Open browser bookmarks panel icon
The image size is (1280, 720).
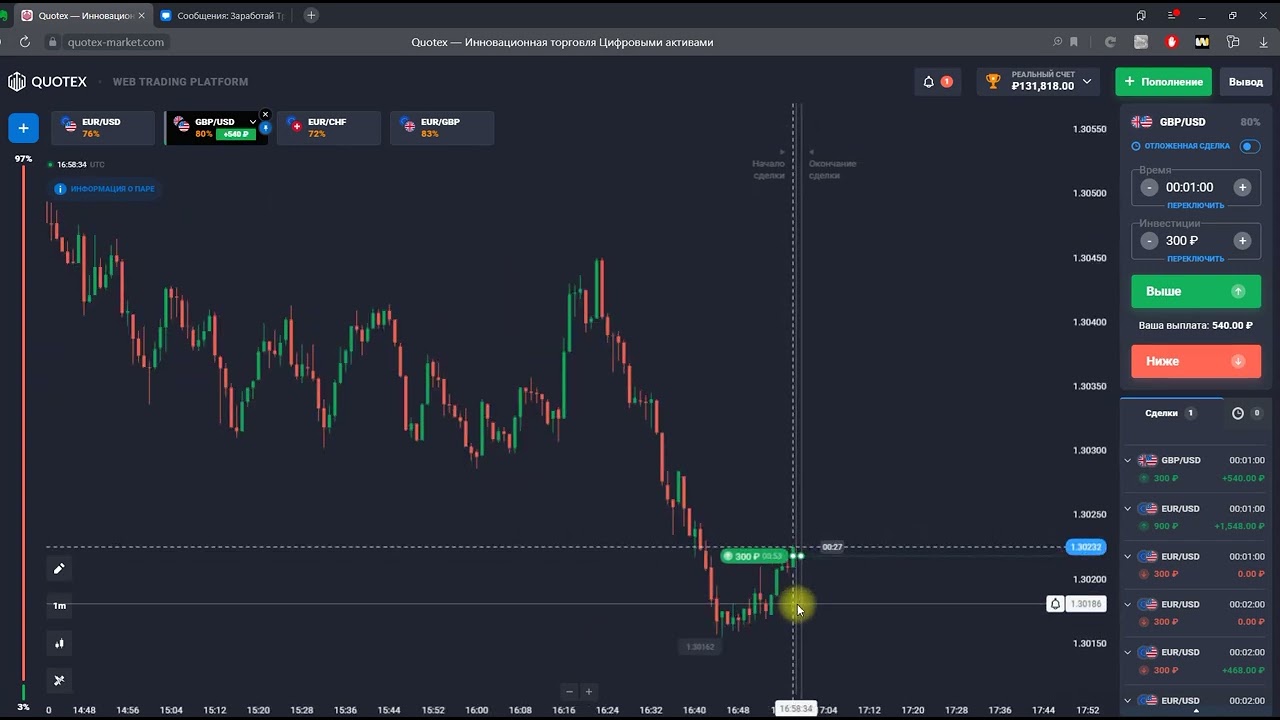pyautogui.click(x=1141, y=15)
